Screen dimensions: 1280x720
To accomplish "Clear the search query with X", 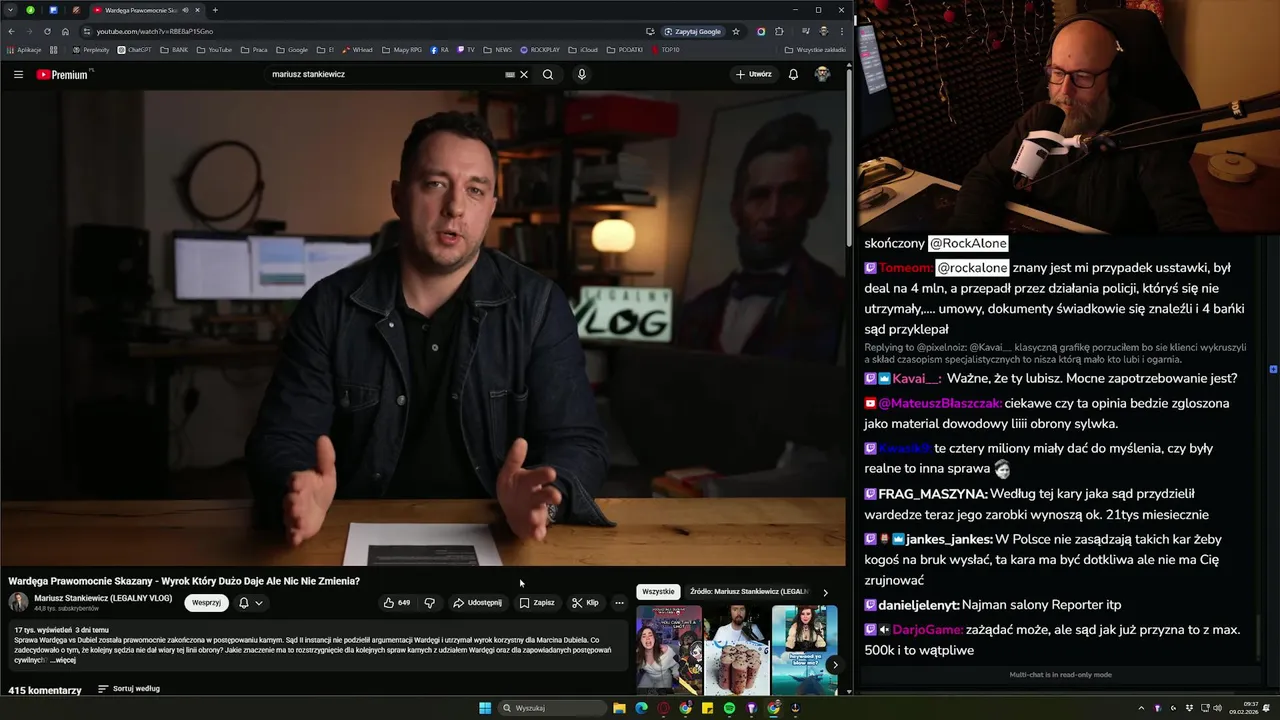I will click(x=524, y=74).
